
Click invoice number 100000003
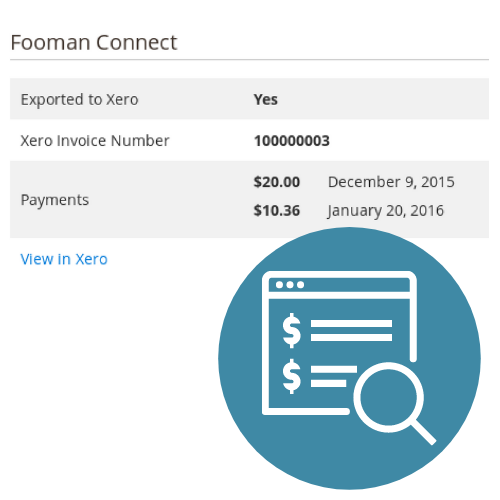(x=292, y=141)
